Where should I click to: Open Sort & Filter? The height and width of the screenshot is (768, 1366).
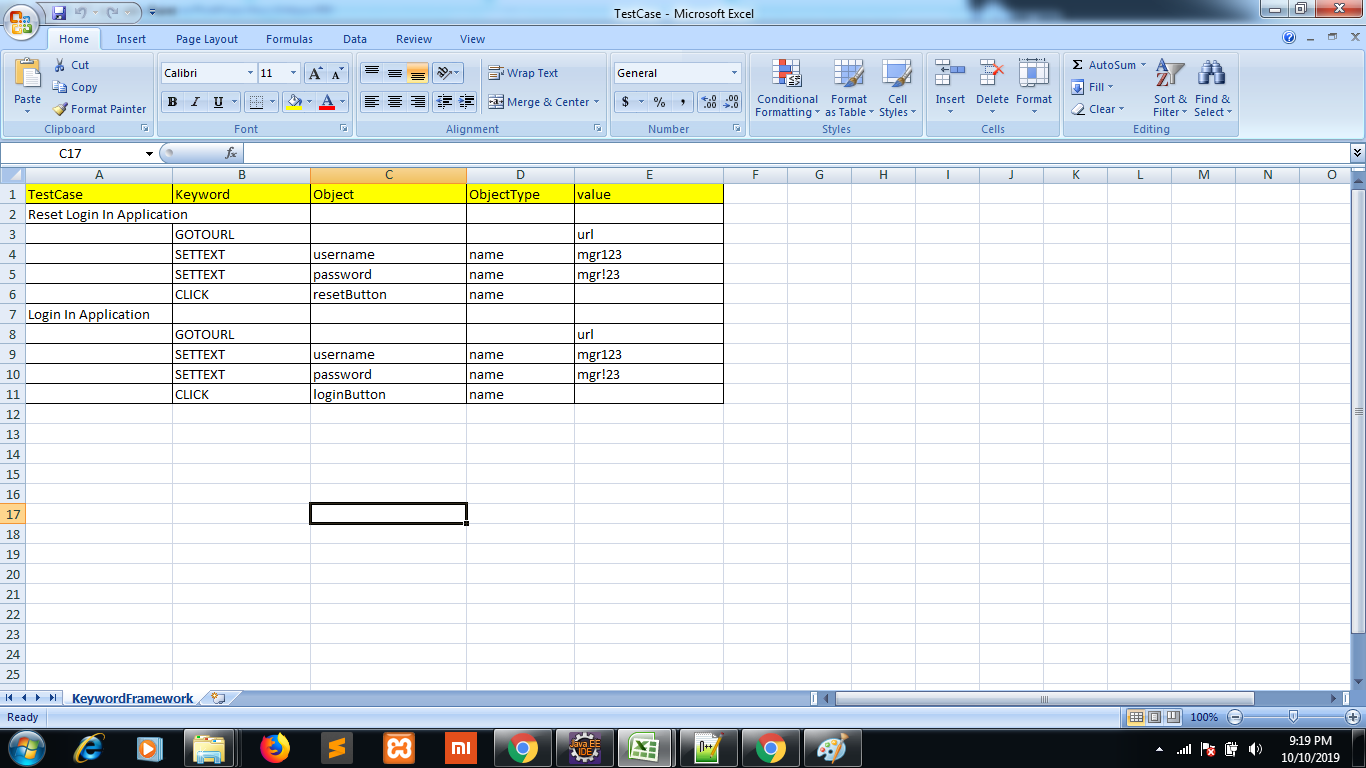(1168, 89)
